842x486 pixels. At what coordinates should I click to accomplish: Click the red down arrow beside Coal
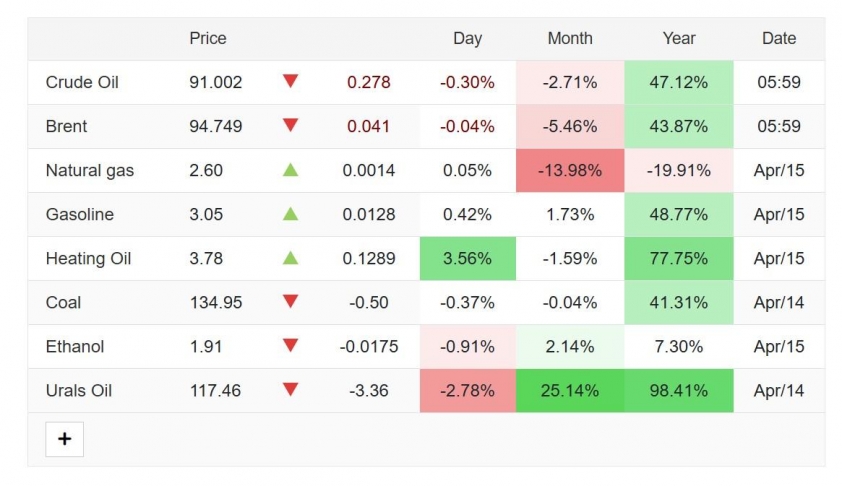(290, 301)
